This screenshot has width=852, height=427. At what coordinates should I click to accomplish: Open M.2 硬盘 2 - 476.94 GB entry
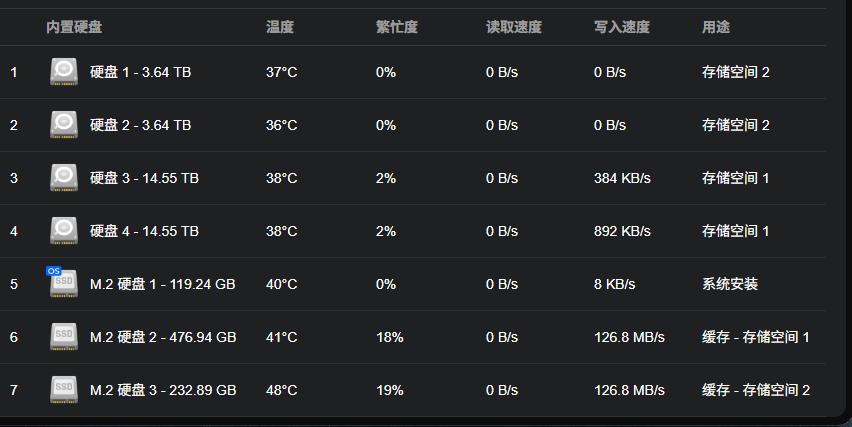[x=163, y=337]
